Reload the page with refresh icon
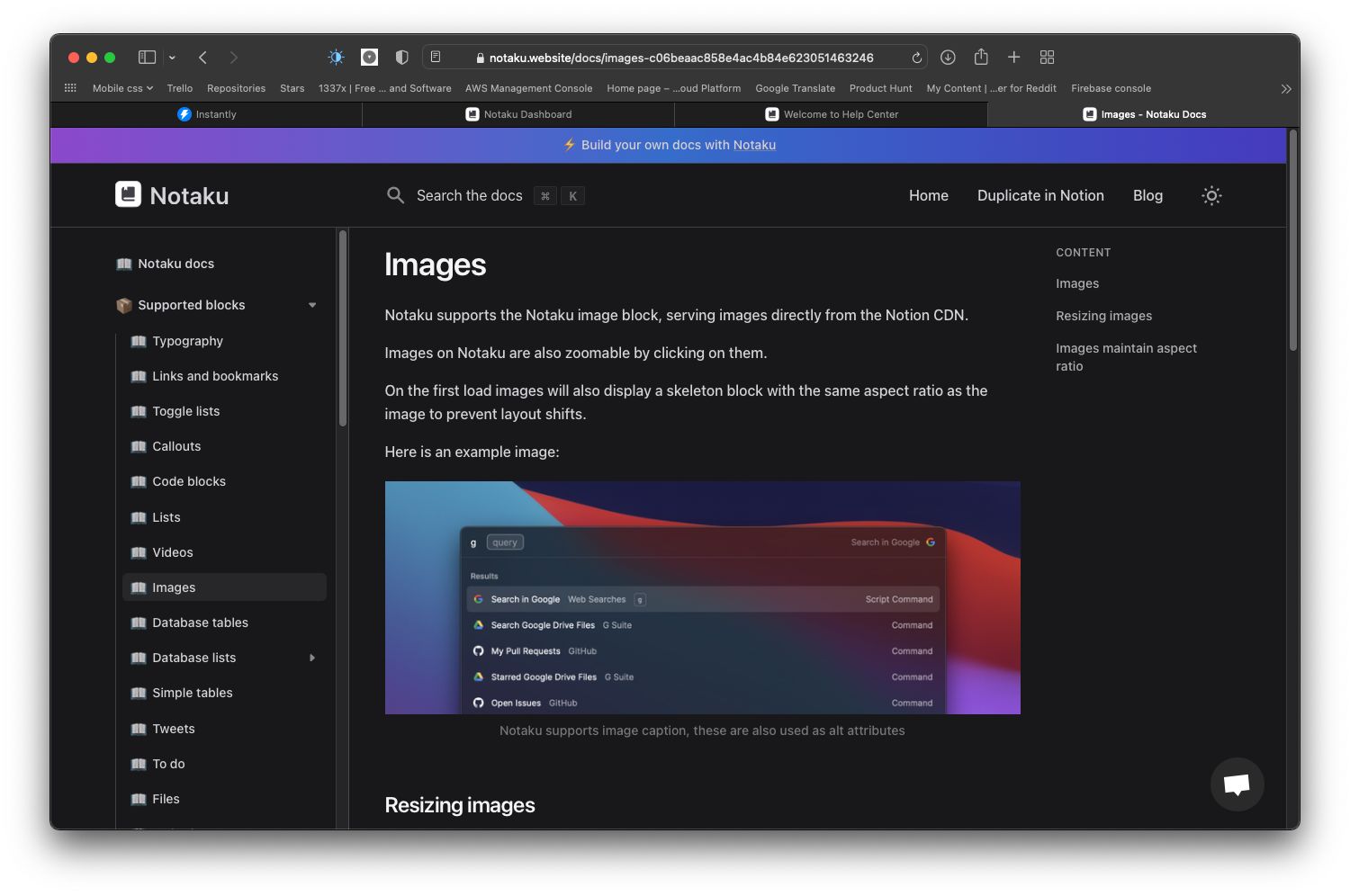The width and height of the screenshot is (1350, 896). [x=916, y=58]
